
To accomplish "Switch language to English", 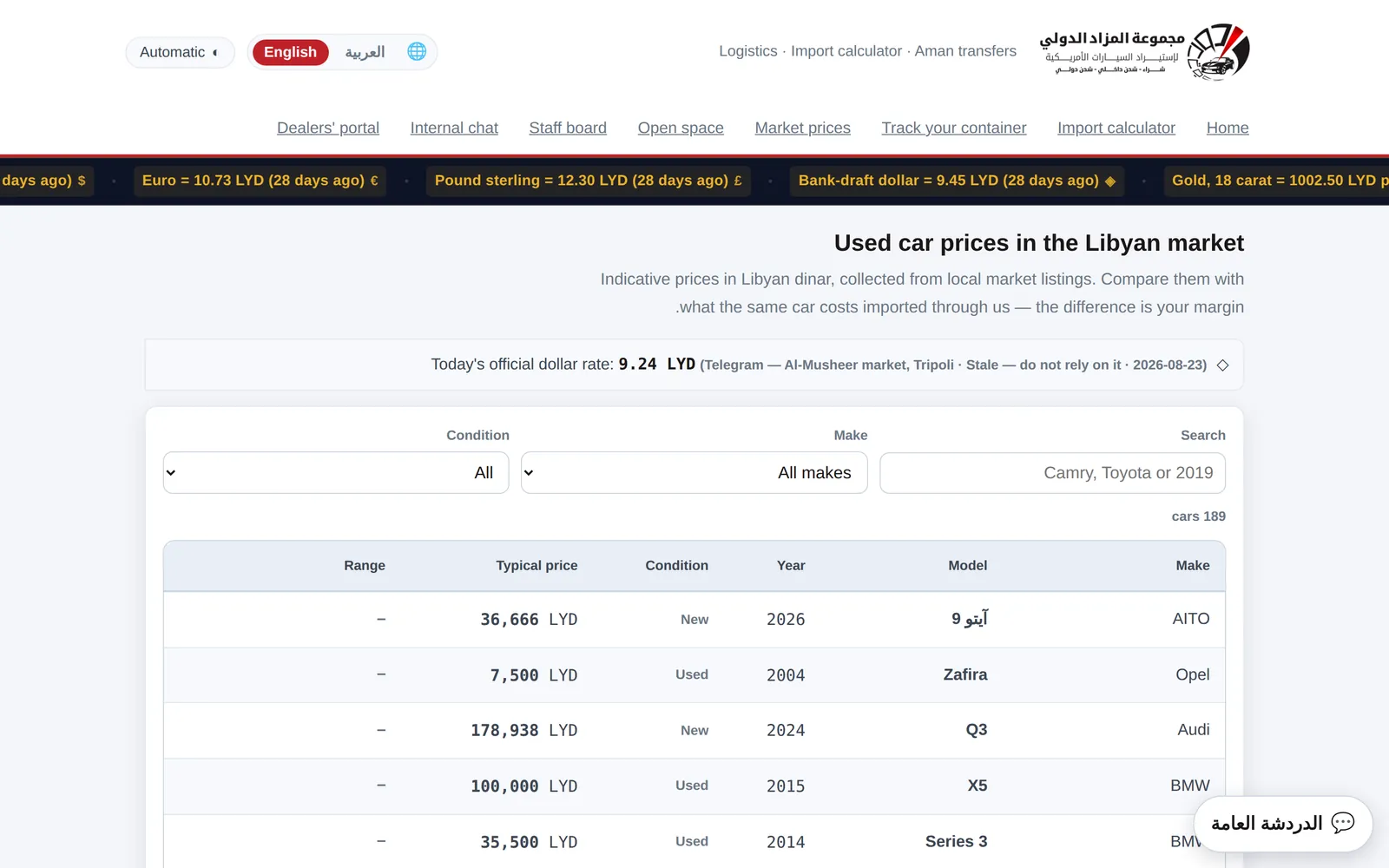I will click(290, 52).
